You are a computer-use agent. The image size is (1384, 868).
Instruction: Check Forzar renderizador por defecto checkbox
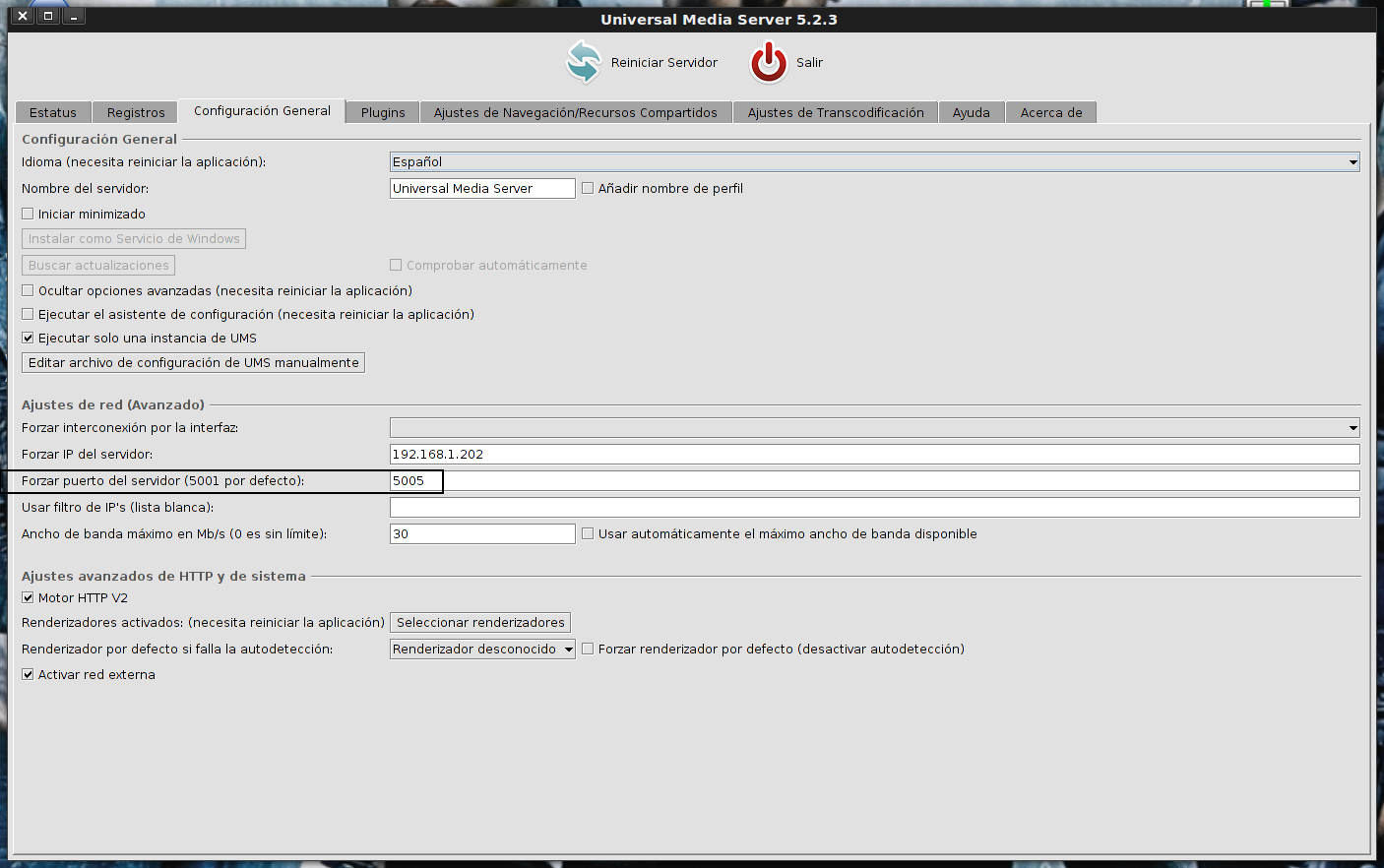pyautogui.click(x=588, y=649)
